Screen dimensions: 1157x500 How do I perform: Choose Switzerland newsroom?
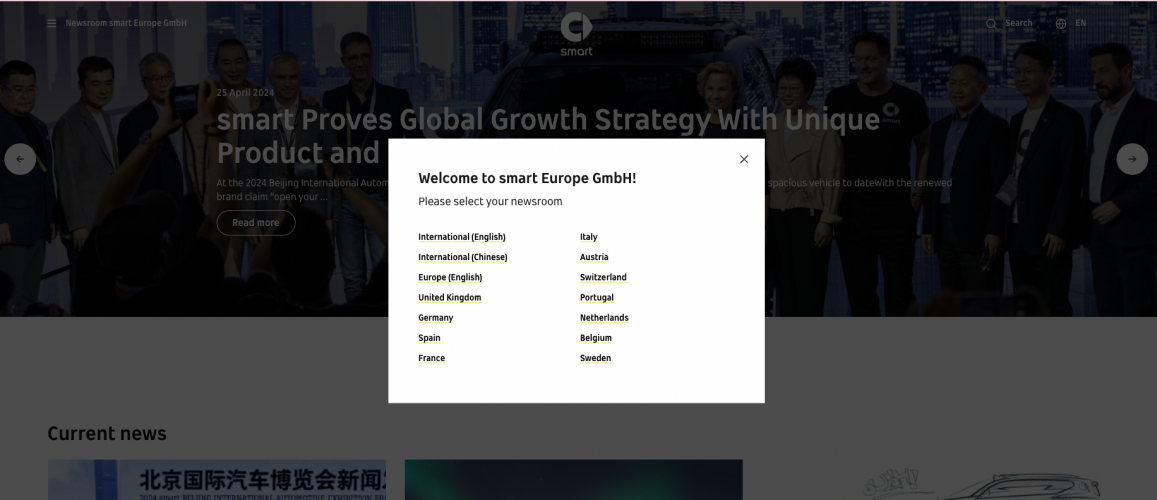[603, 277]
